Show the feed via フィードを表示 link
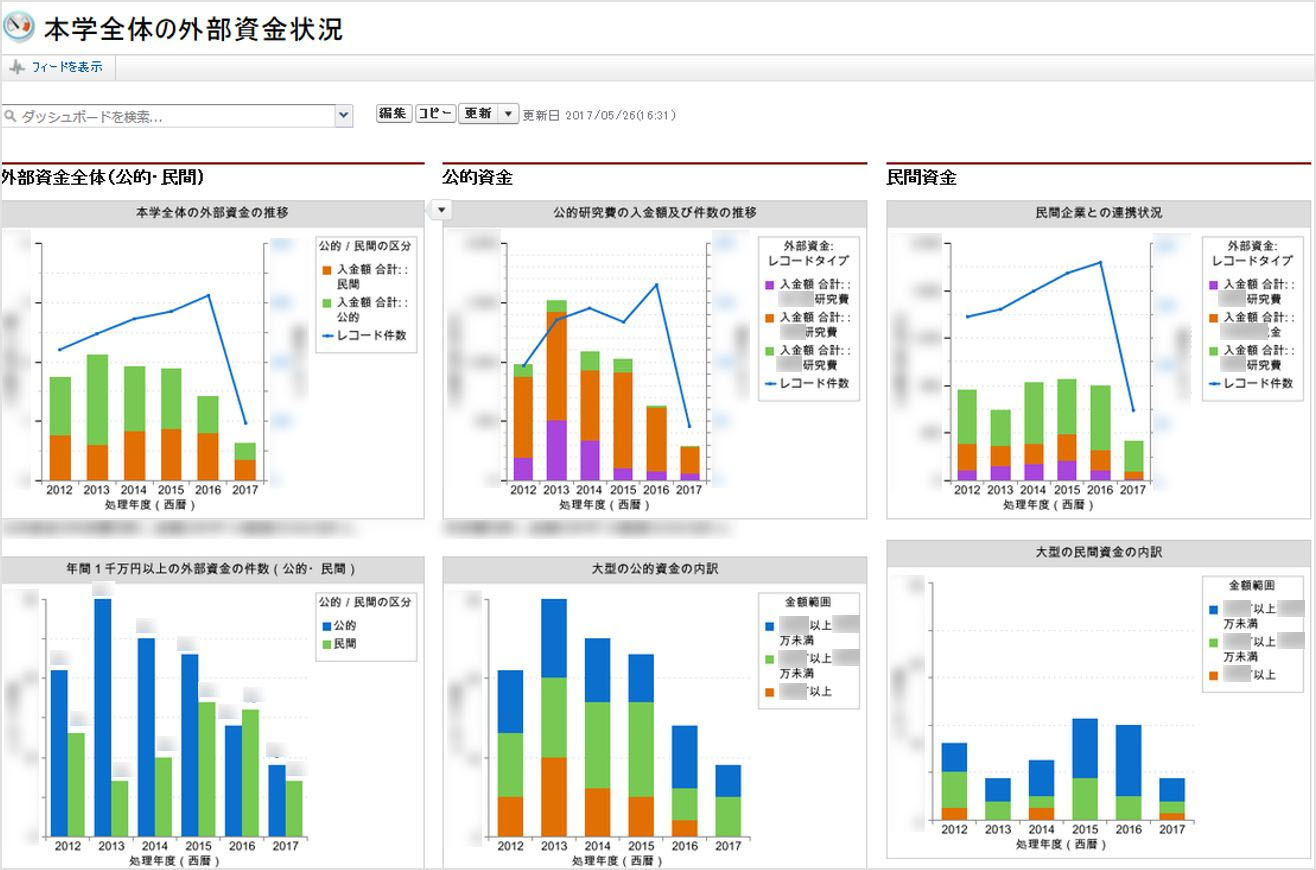The image size is (1316, 870). (x=66, y=67)
